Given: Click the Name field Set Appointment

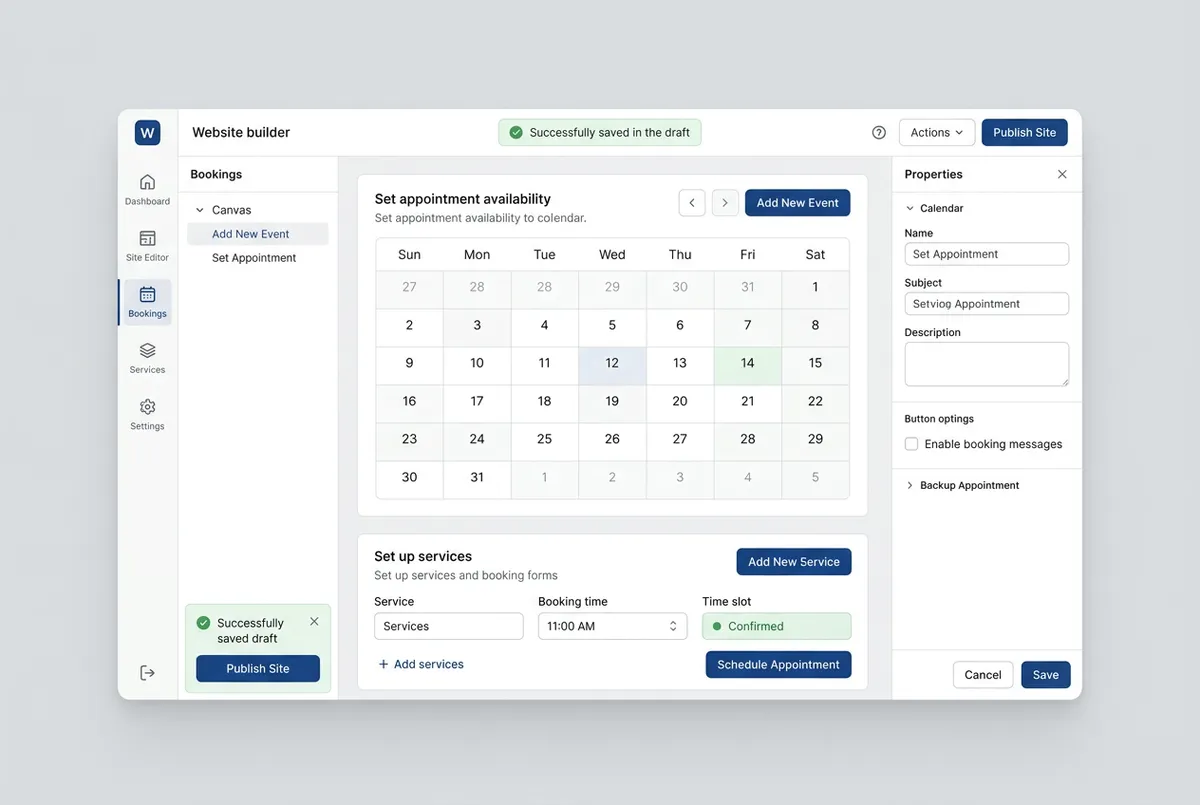Looking at the screenshot, I should coord(987,254).
